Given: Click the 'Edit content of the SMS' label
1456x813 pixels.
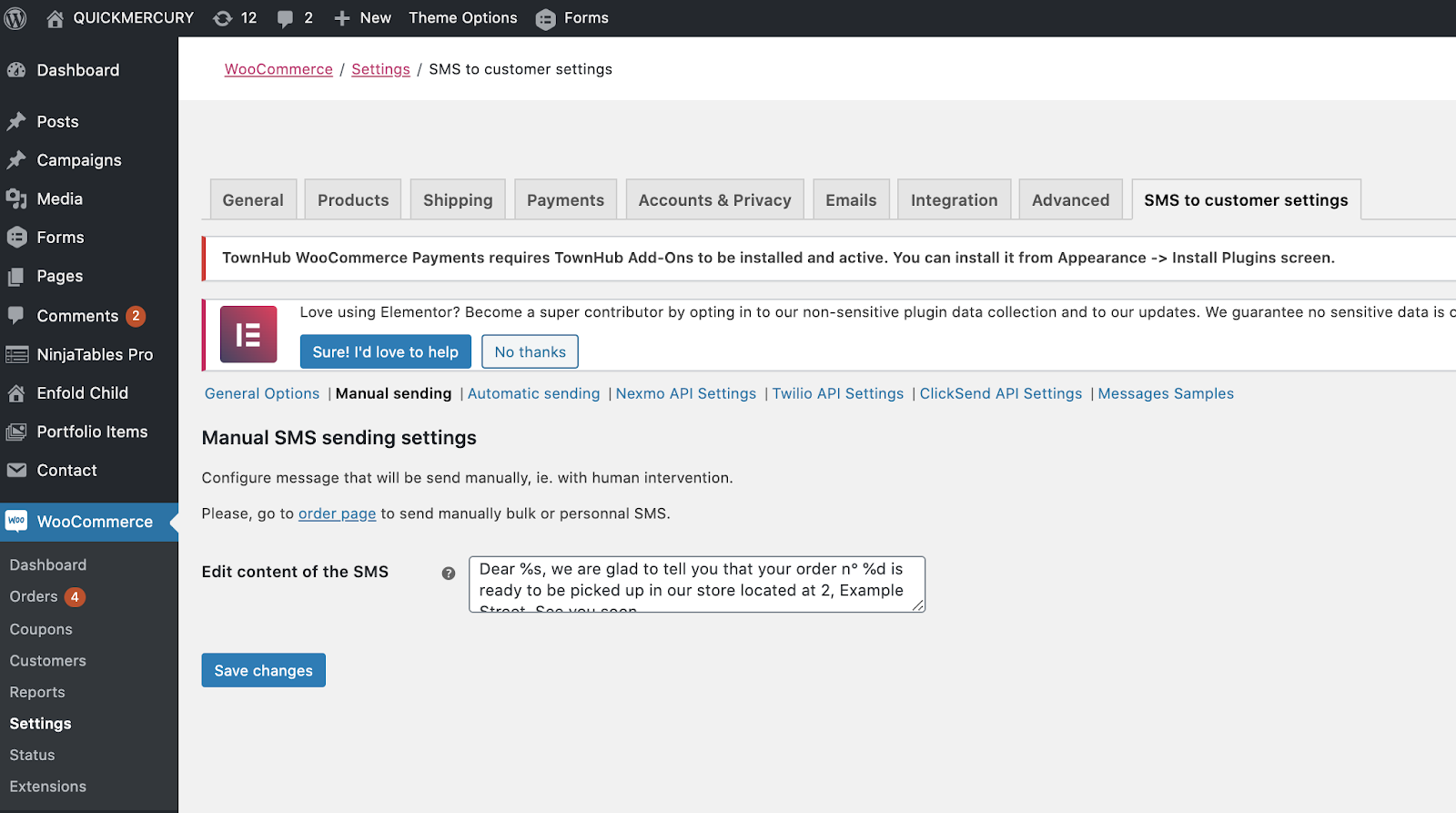Looking at the screenshot, I should [x=295, y=572].
